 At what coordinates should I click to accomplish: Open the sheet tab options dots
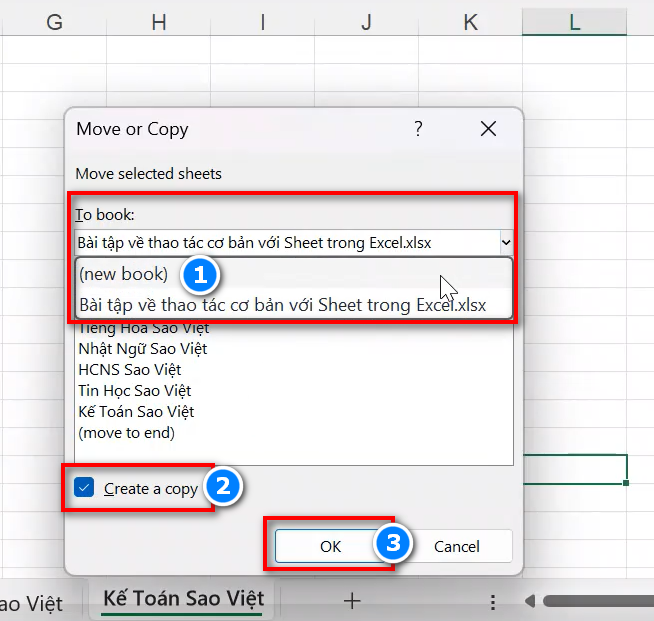pyautogui.click(x=492, y=601)
